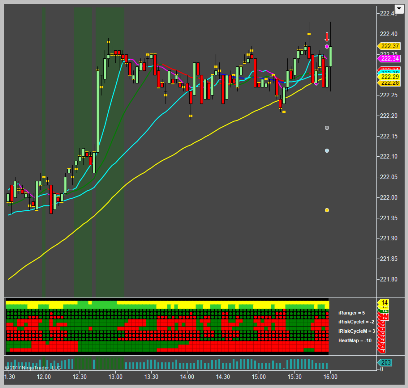Select the orange dot marker near 221.95
The width and height of the screenshot is (408, 388).
click(x=327, y=210)
